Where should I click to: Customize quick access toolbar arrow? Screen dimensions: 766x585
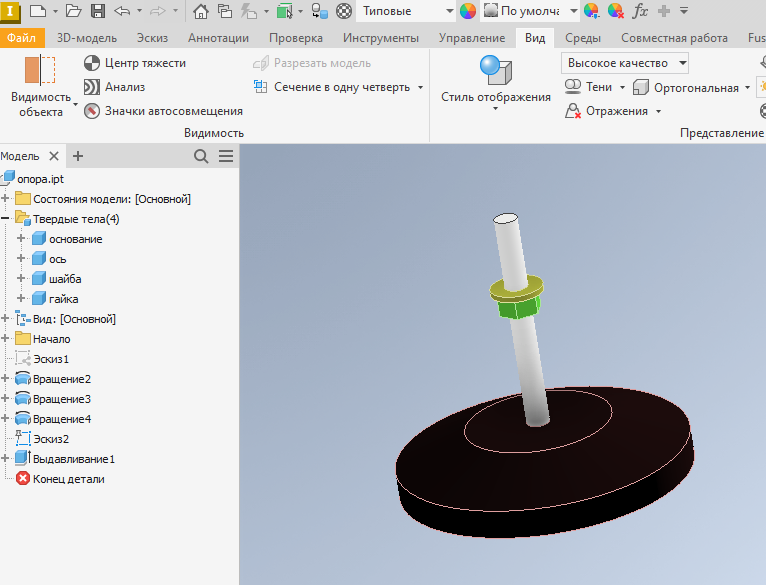(x=684, y=11)
